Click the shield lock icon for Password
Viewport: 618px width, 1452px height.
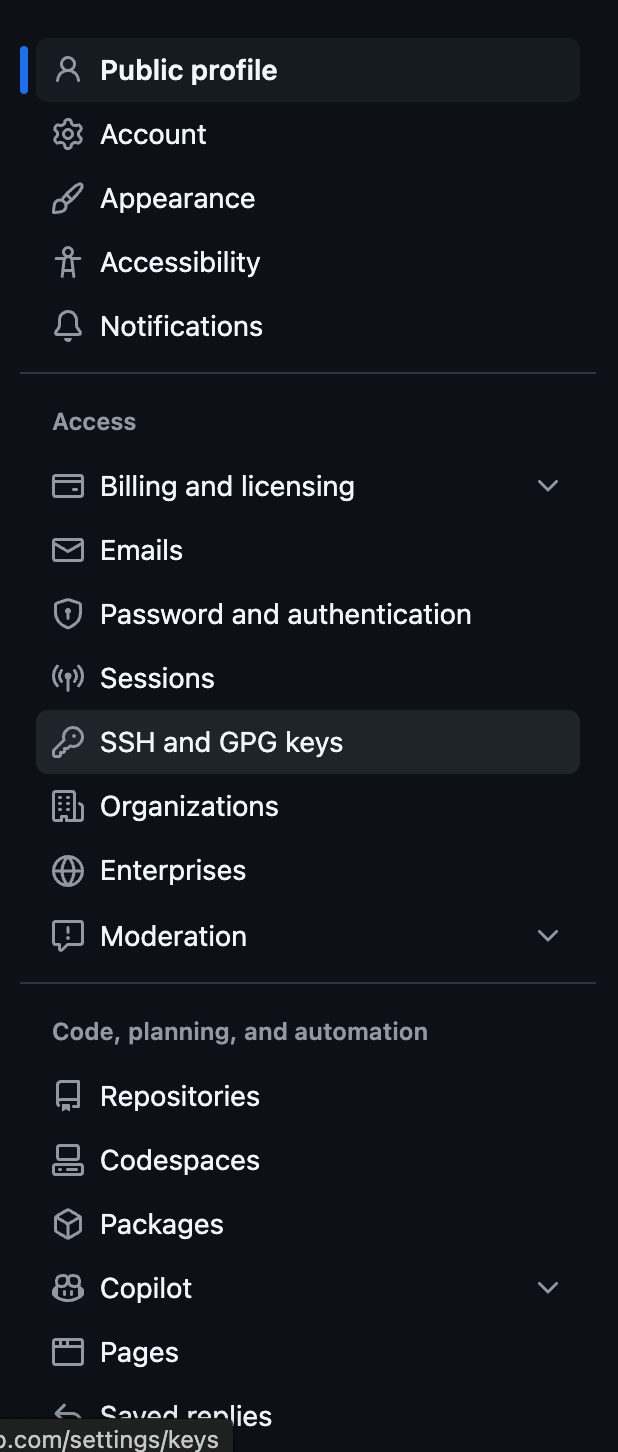click(x=68, y=614)
